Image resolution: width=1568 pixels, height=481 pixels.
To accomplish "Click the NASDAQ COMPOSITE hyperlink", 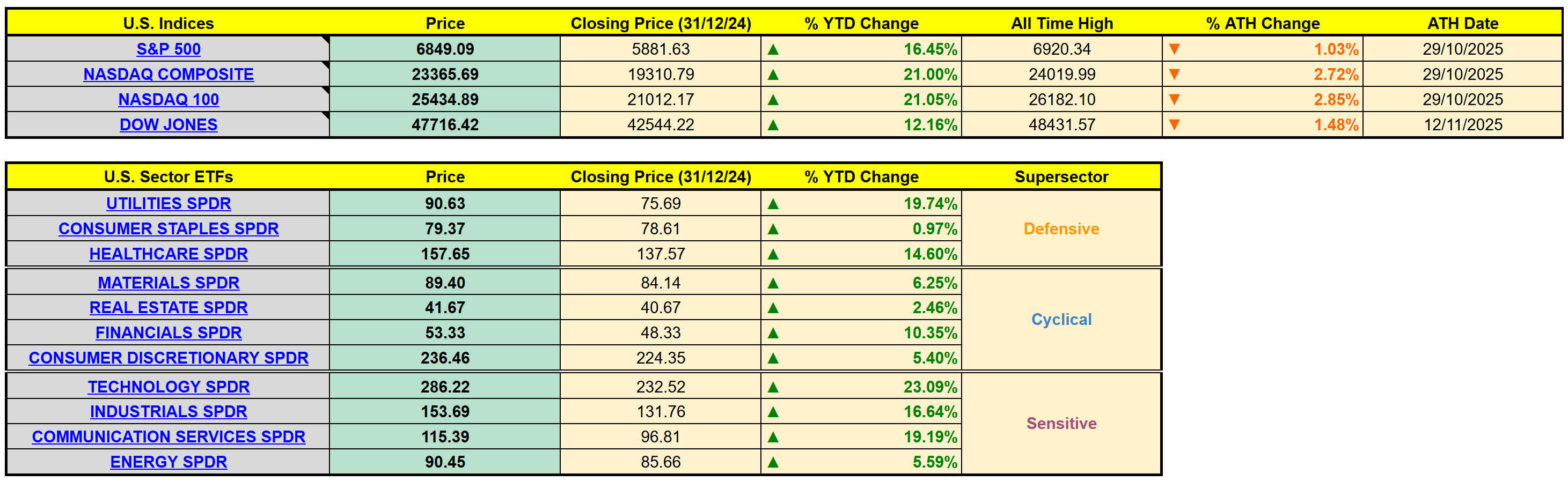I will 168,74.
